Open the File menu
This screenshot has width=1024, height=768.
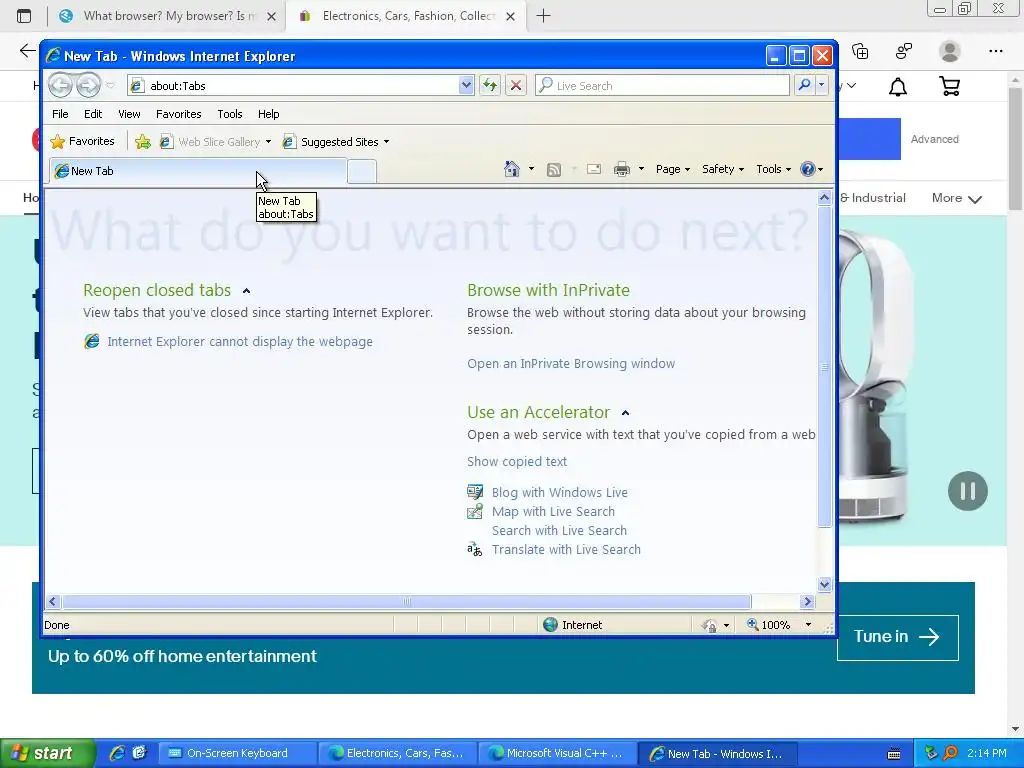pyautogui.click(x=60, y=114)
